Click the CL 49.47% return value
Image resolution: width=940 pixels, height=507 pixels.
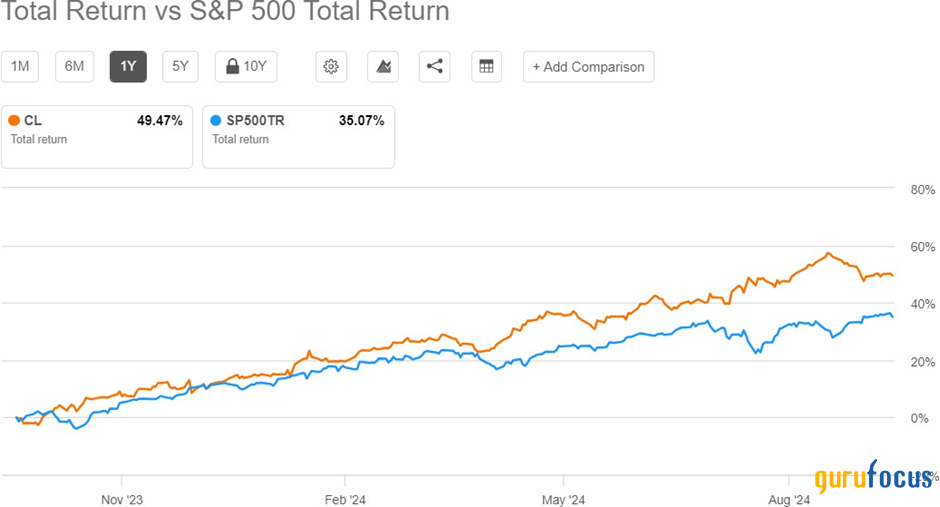tap(159, 121)
